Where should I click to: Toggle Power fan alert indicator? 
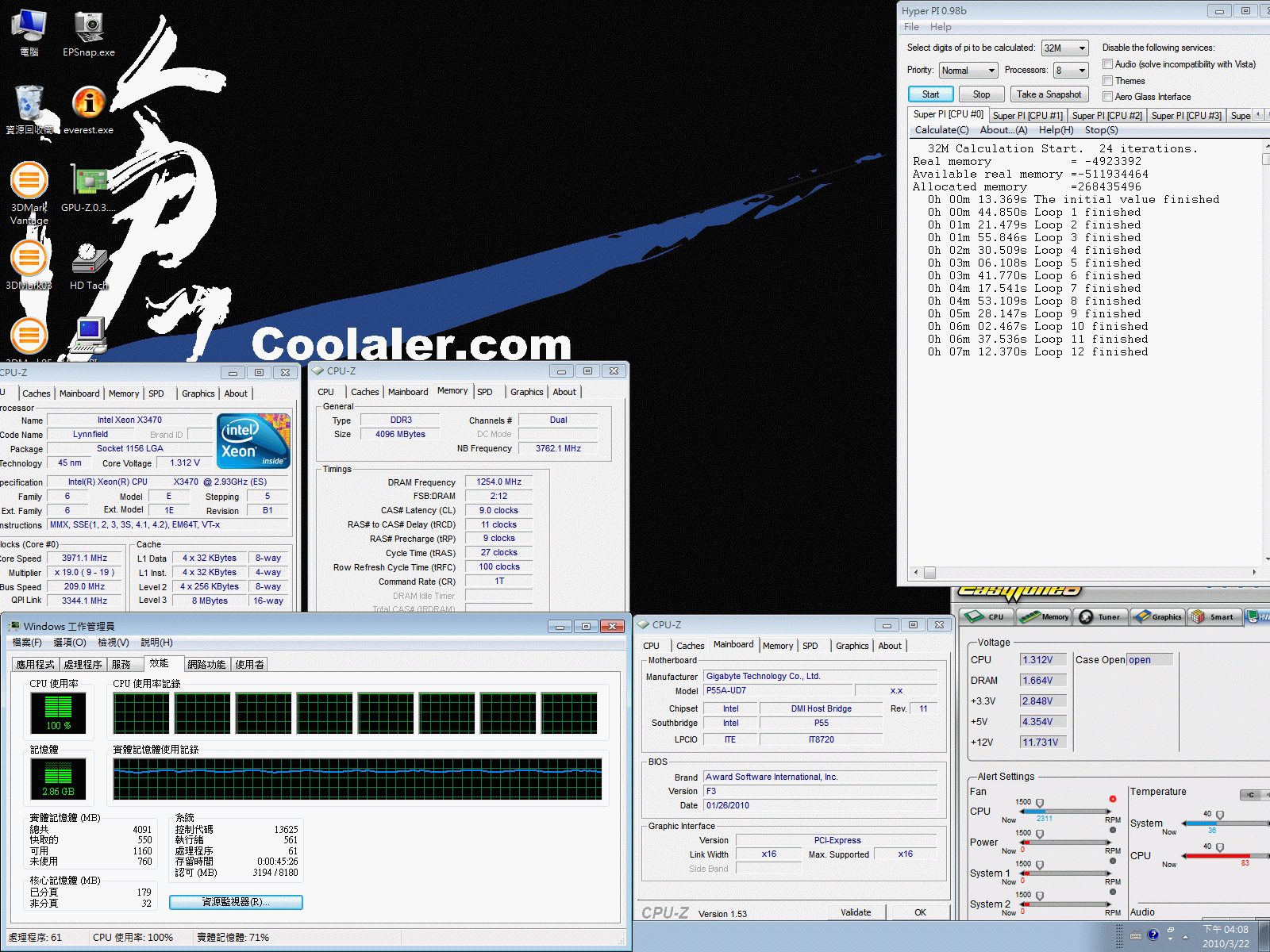[x=1113, y=830]
